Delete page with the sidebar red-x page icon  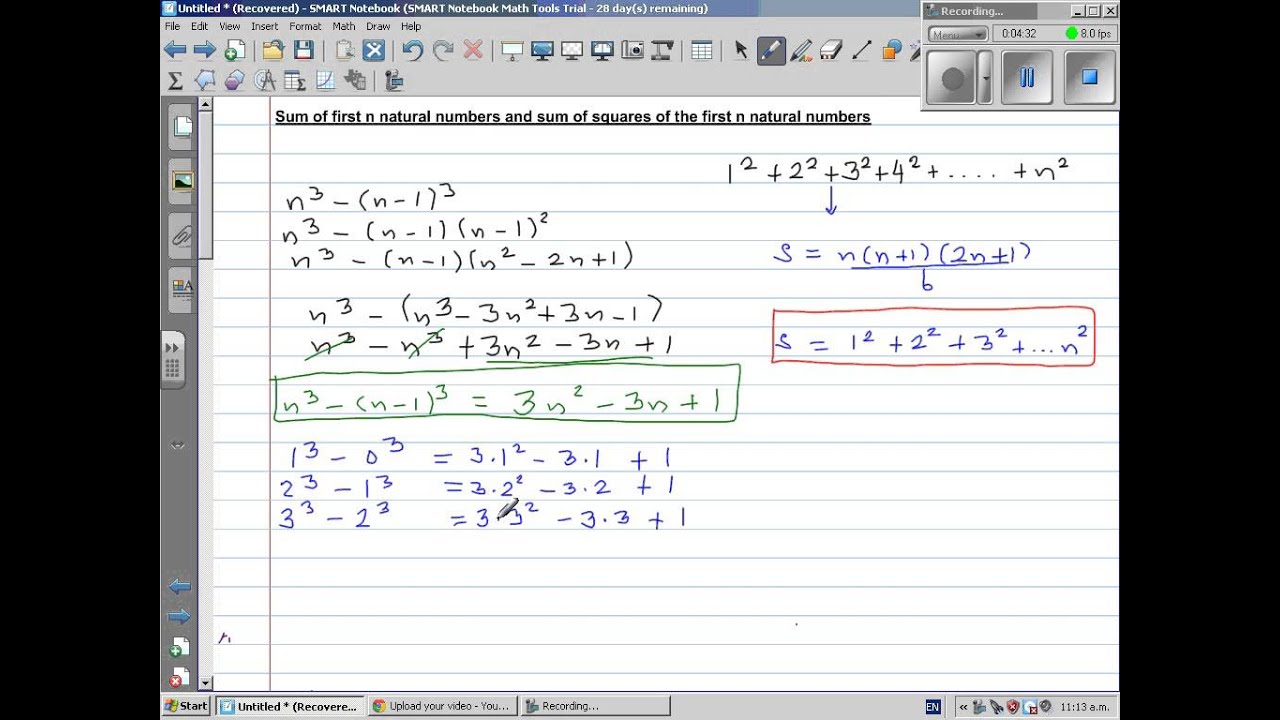click(x=179, y=677)
